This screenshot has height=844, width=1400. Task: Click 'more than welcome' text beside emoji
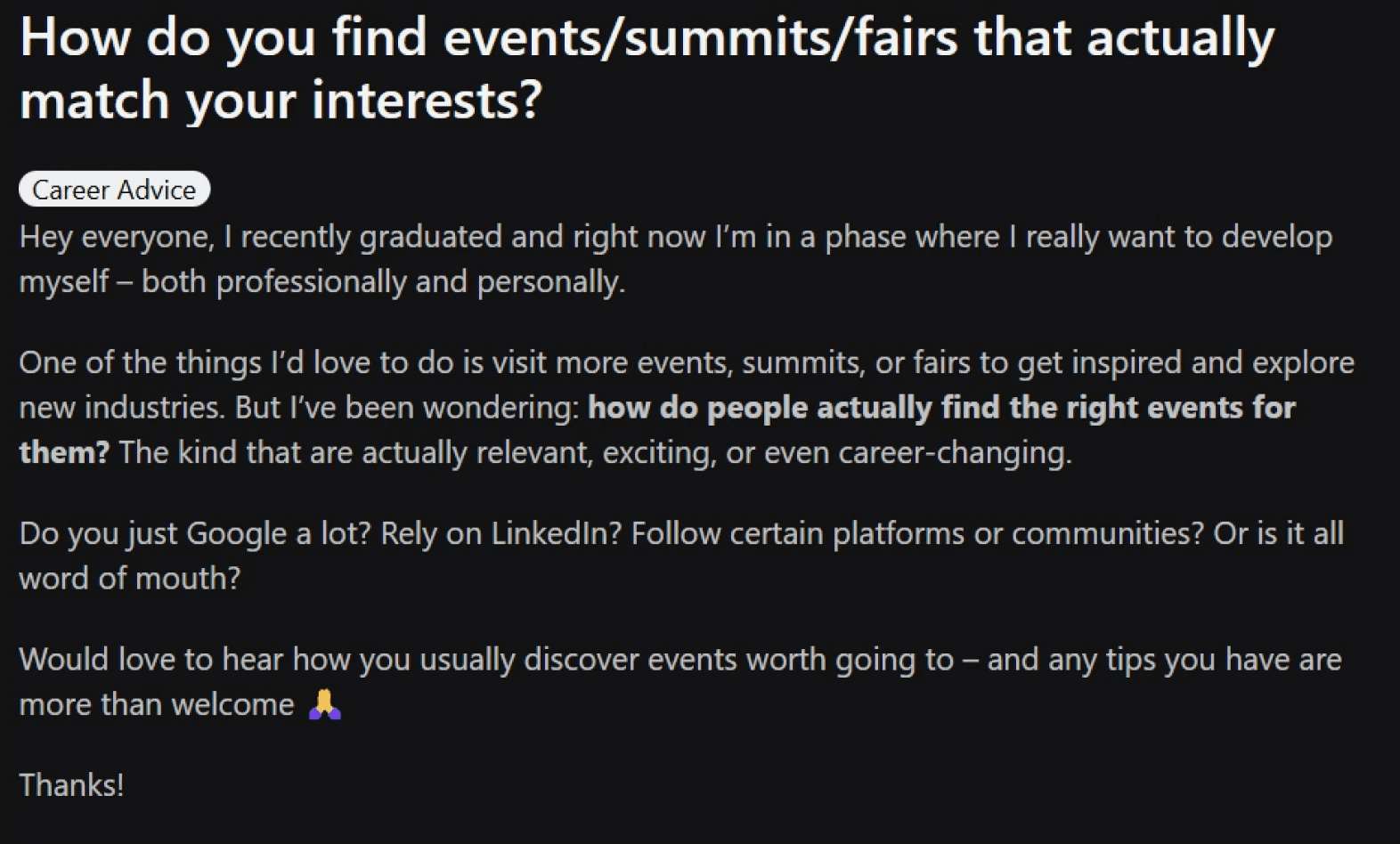(157, 705)
